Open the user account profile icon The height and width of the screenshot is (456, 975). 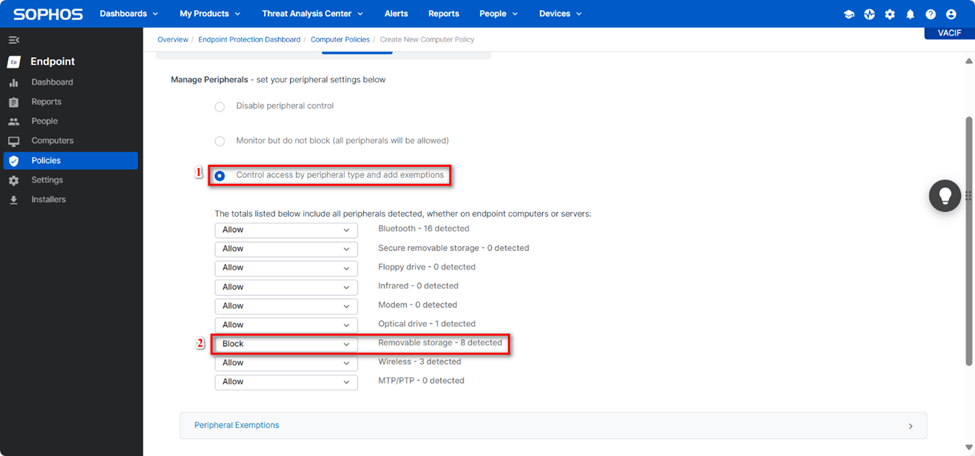coord(951,15)
